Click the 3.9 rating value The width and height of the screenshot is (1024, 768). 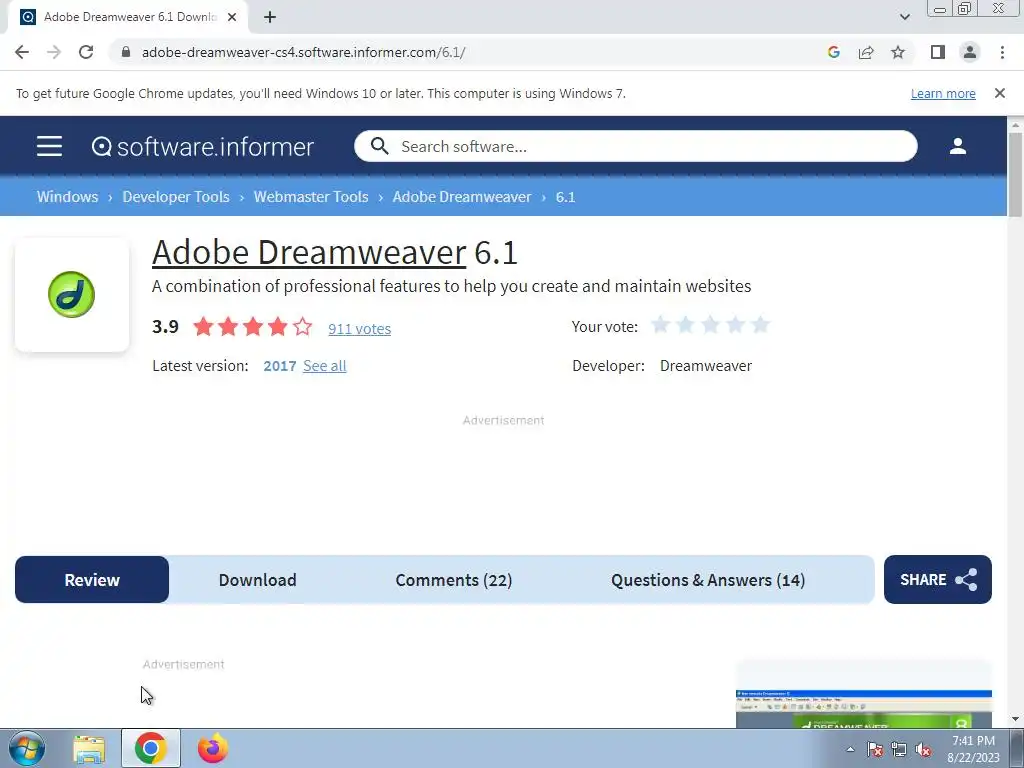(x=165, y=327)
